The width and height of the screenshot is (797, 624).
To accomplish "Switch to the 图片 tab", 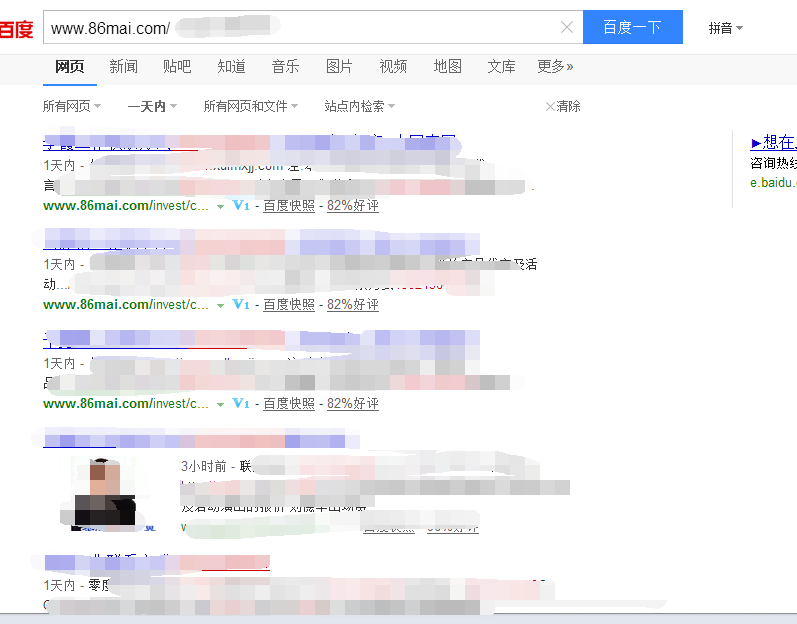I will tap(339, 67).
